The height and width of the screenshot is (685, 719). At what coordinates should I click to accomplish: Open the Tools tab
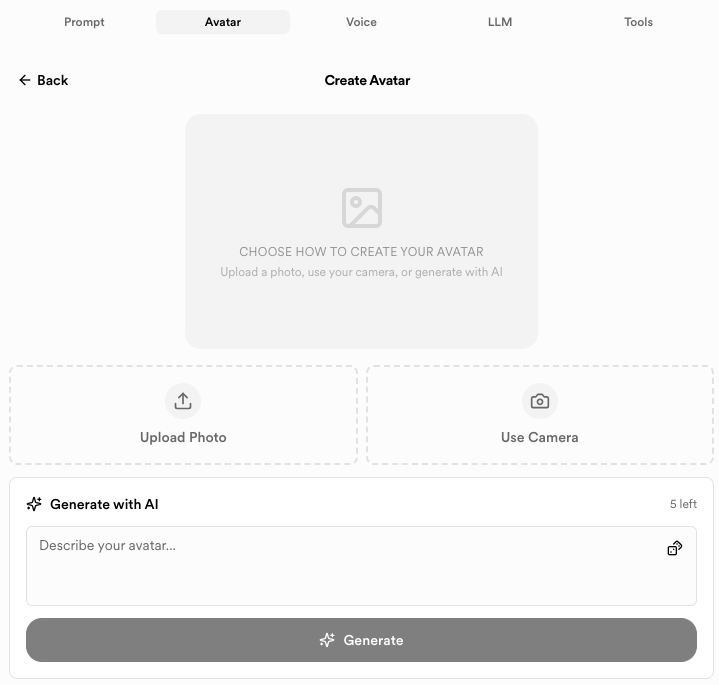tap(638, 22)
